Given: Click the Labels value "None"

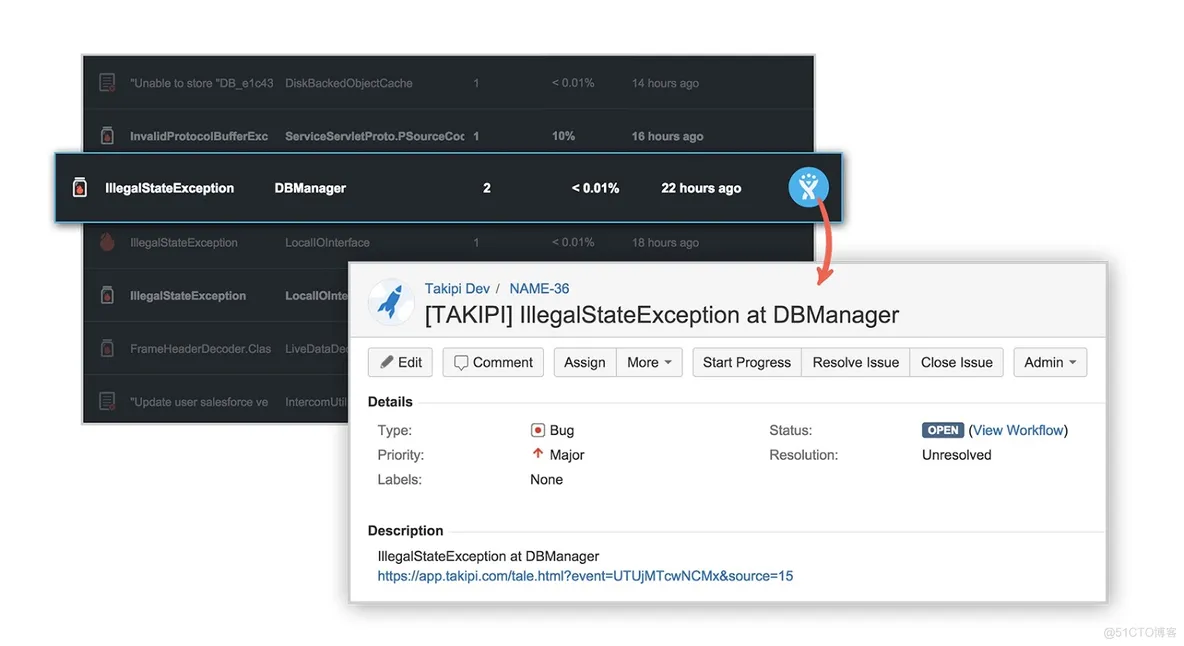Looking at the screenshot, I should tap(547, 479).
